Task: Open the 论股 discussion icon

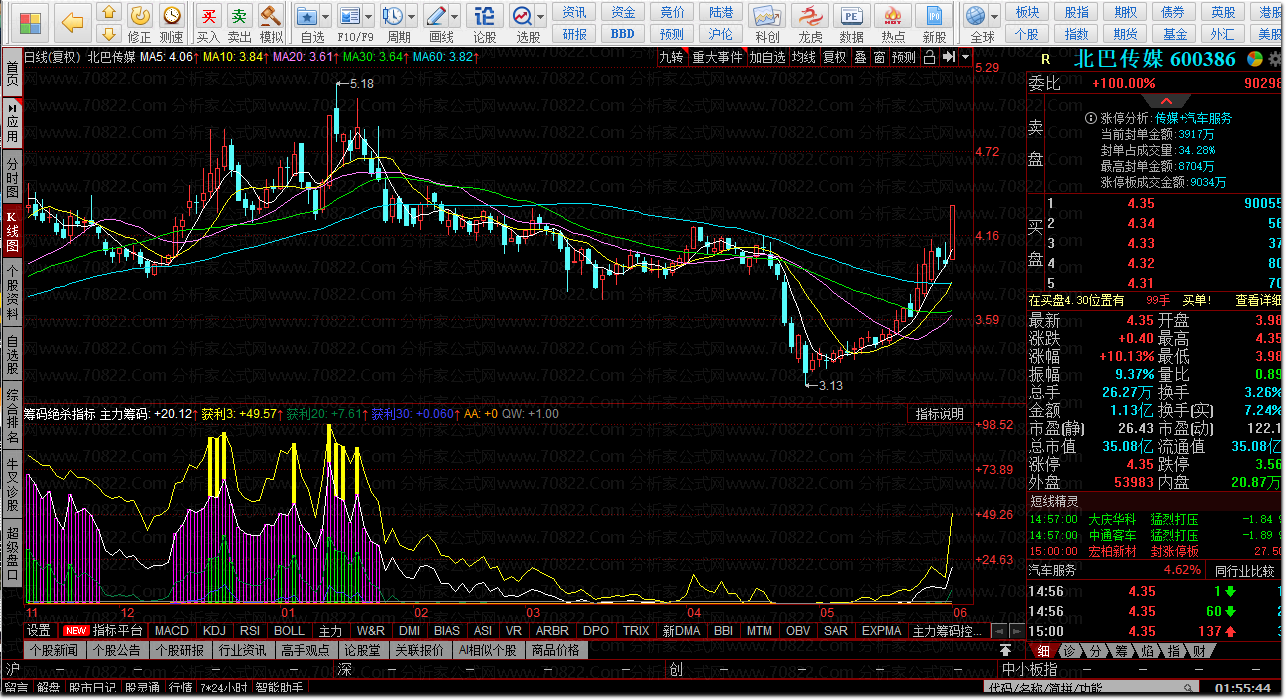Action: 484,16
